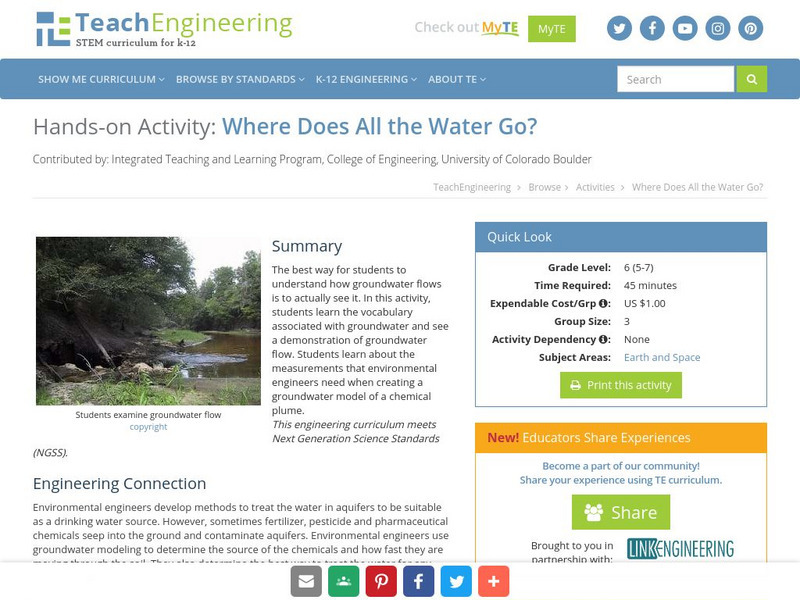This screenshot has height=600, width=800.
Task: Run a search with the magnifier button
Action: coord(751,78)
